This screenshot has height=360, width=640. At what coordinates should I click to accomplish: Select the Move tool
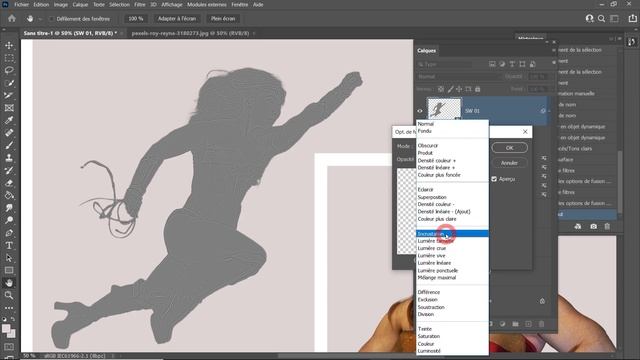coord(9,45)
